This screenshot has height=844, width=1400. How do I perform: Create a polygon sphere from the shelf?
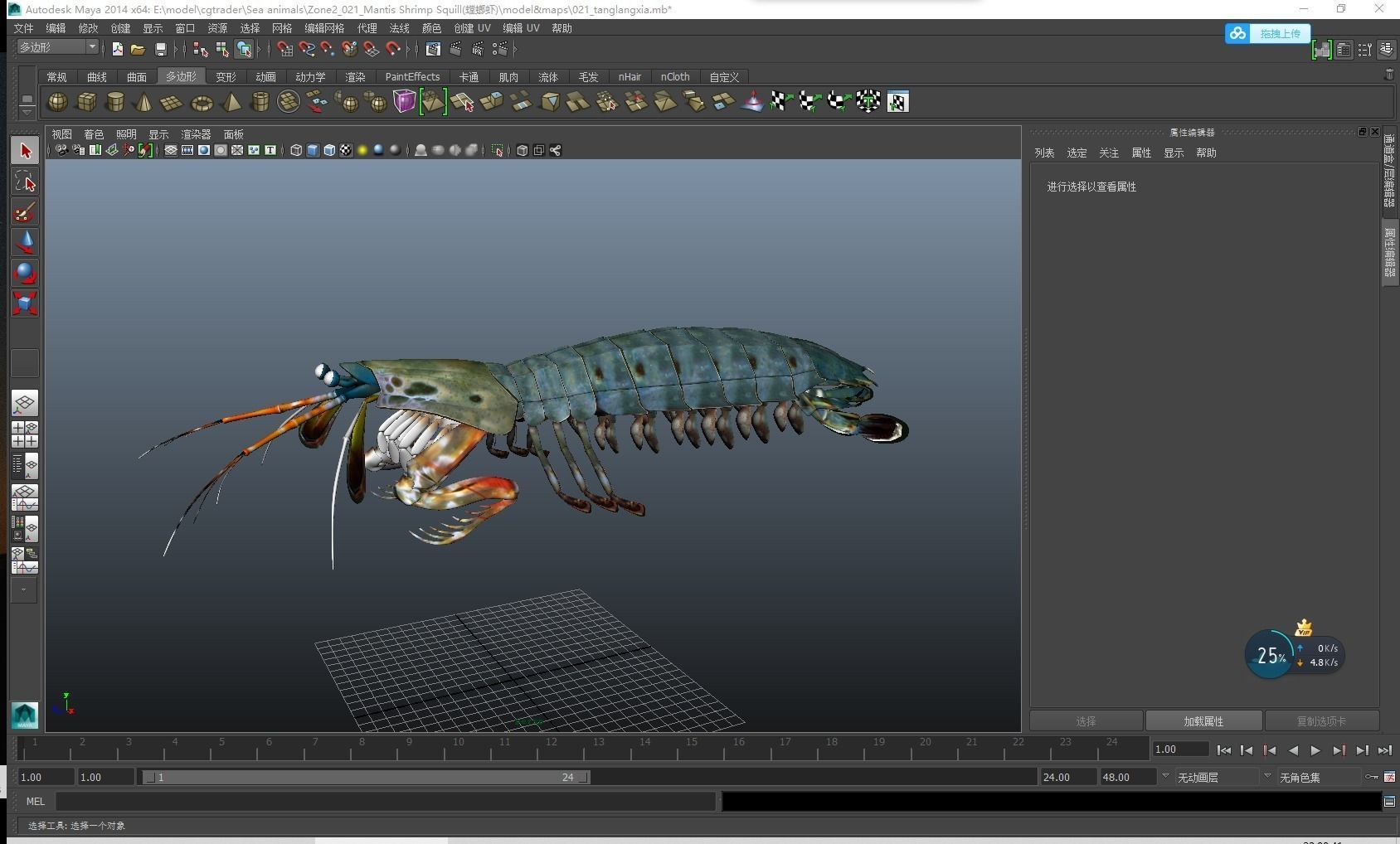point(57,102)
